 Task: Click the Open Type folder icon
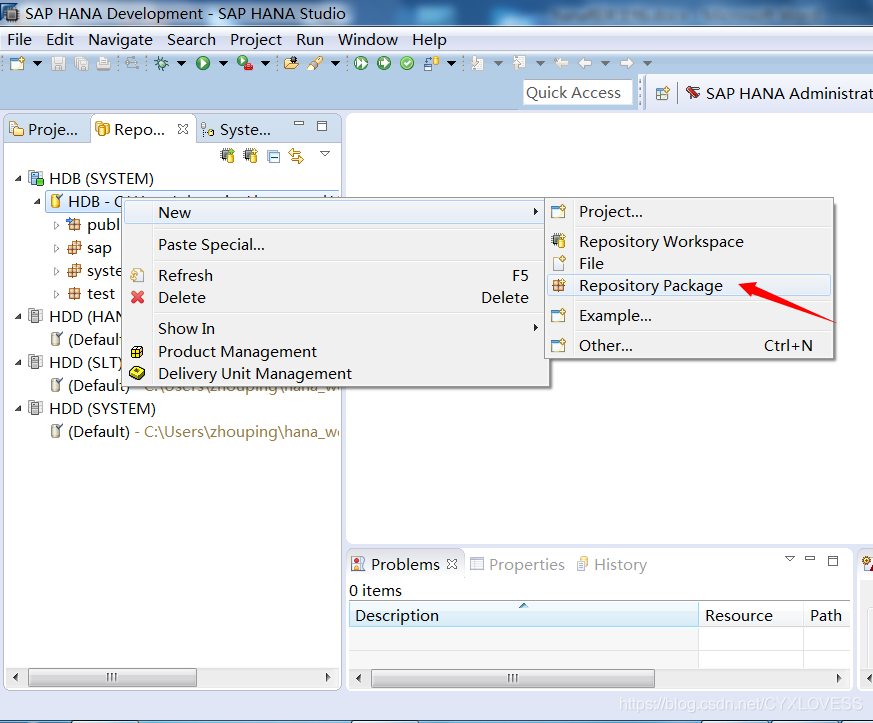click(291, 63)
